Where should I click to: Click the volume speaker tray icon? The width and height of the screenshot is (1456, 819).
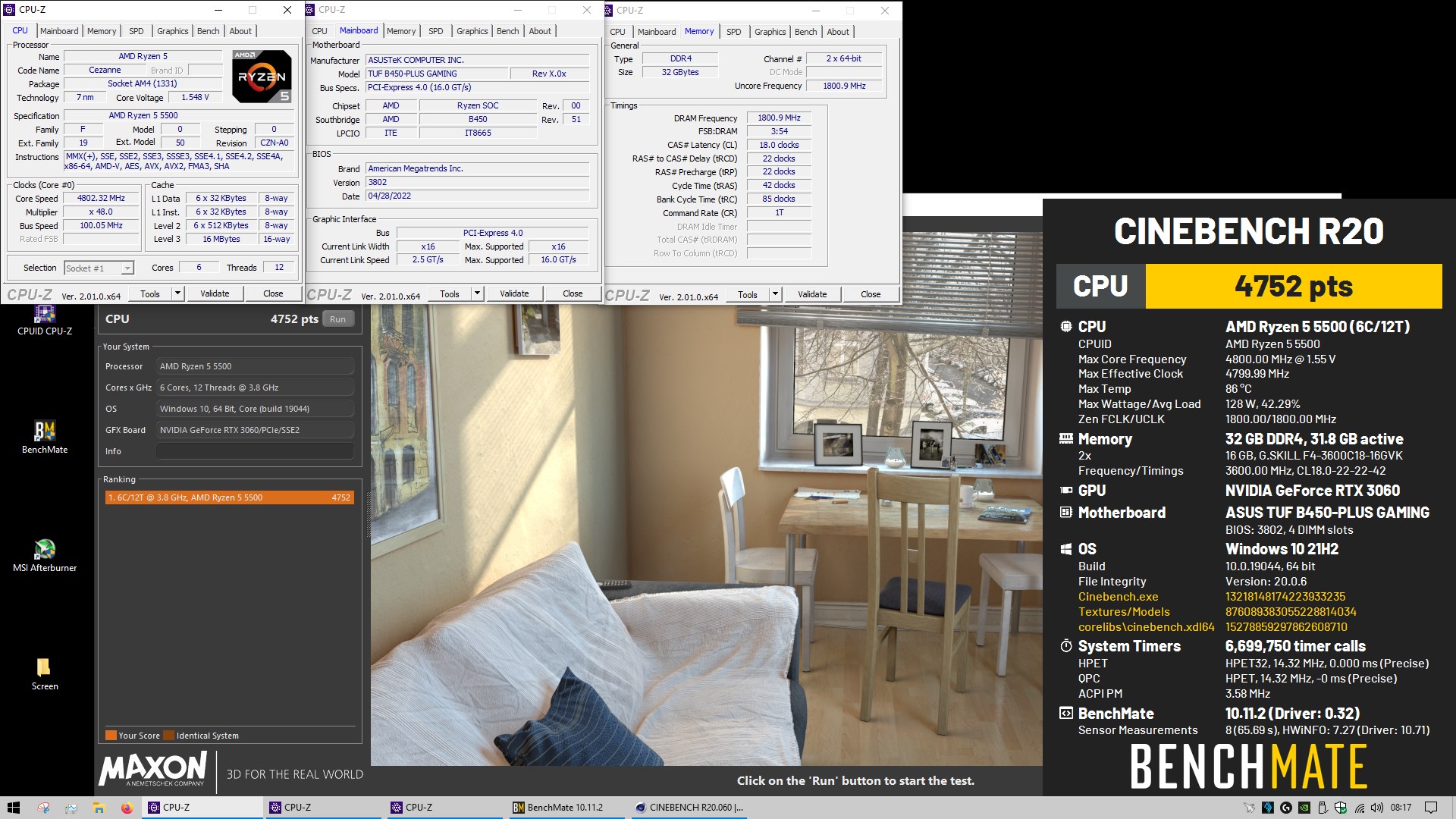1377,808
